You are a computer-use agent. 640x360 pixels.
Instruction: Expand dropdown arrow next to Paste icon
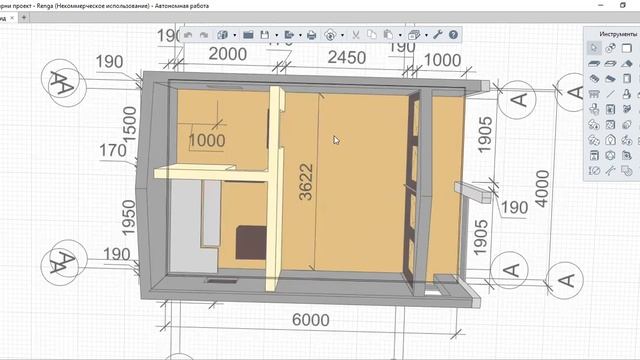point(400,36)
